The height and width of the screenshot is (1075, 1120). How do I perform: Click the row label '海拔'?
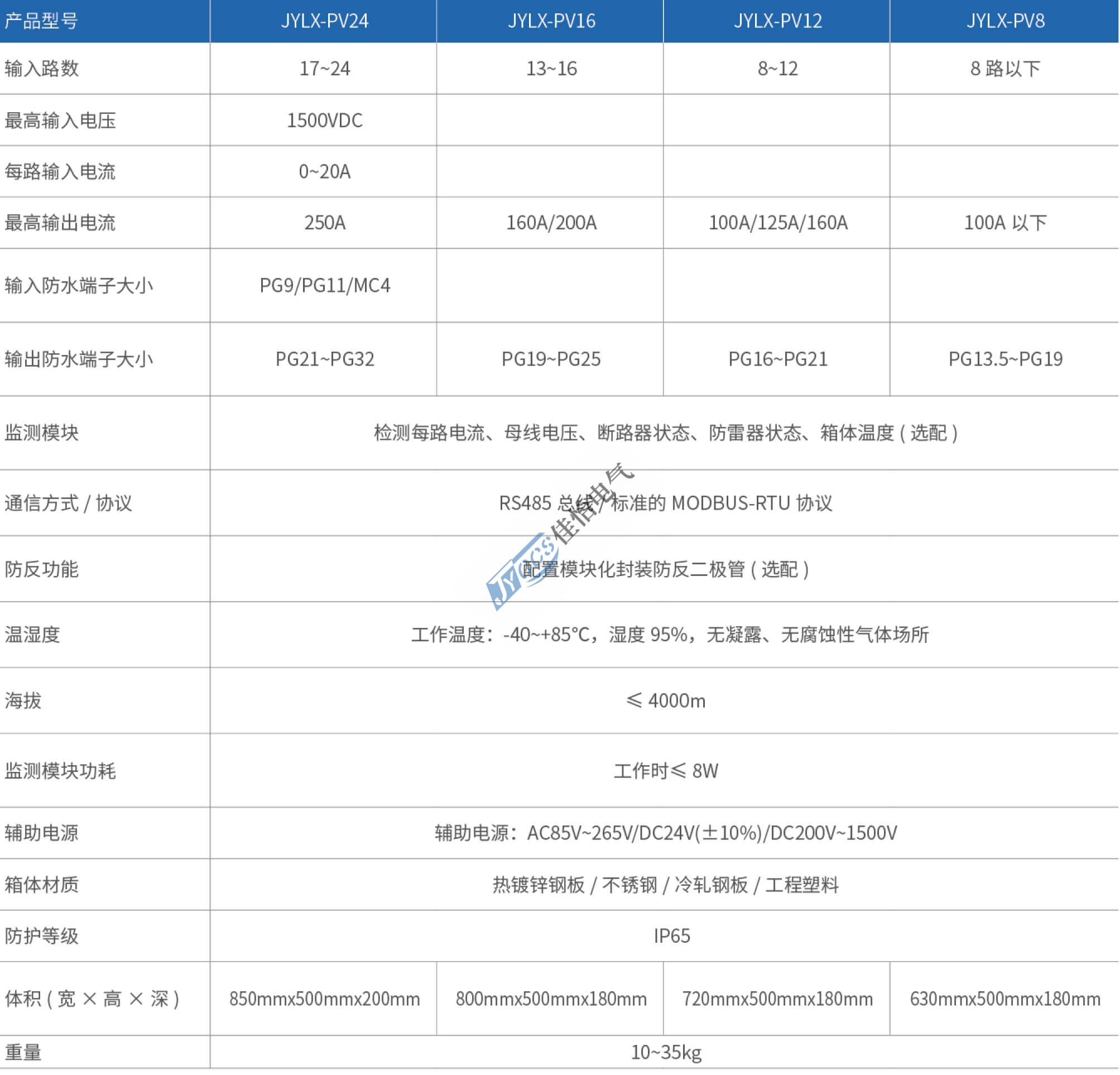coord(23,700)
